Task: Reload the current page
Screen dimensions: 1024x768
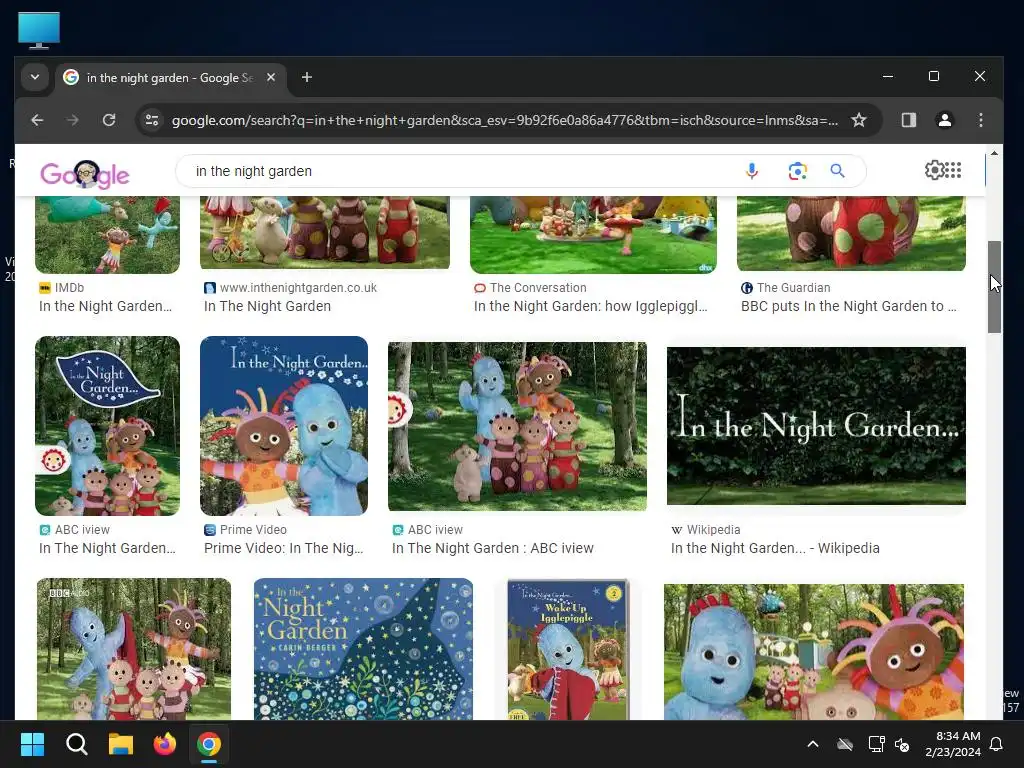Action: coord(109,120)
